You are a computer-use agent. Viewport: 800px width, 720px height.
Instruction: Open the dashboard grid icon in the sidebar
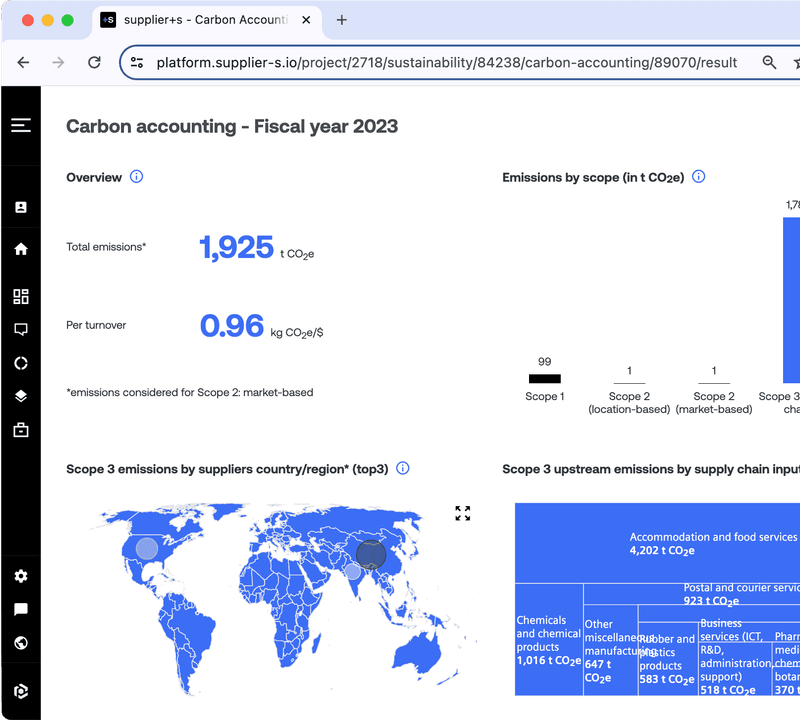21,296
